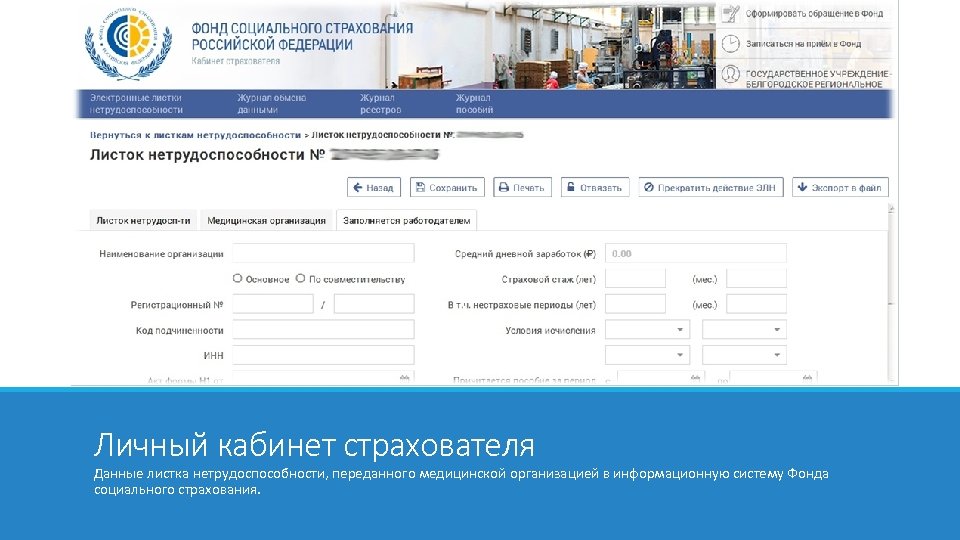Click the Social Insurance Fund logo emblem
Image resolution: width=960 pixels, height=540 pixels.
pyautogui.click(x=129, y=43)
